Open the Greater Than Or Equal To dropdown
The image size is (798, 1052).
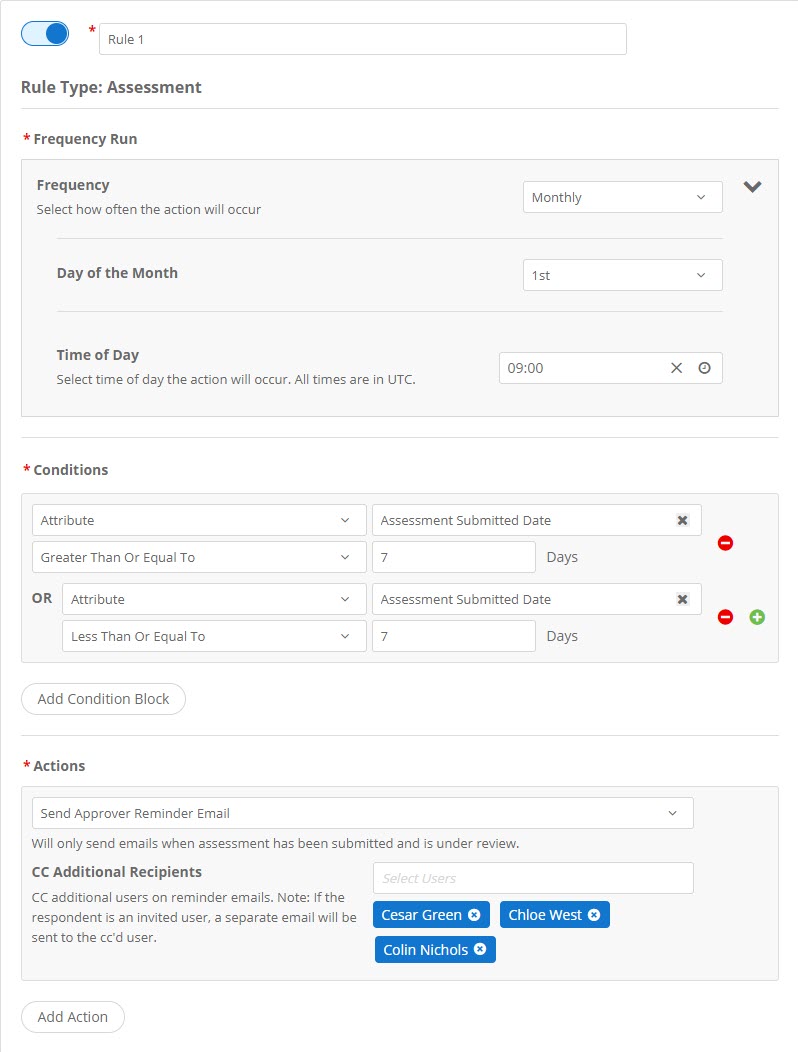click(198, 557)
